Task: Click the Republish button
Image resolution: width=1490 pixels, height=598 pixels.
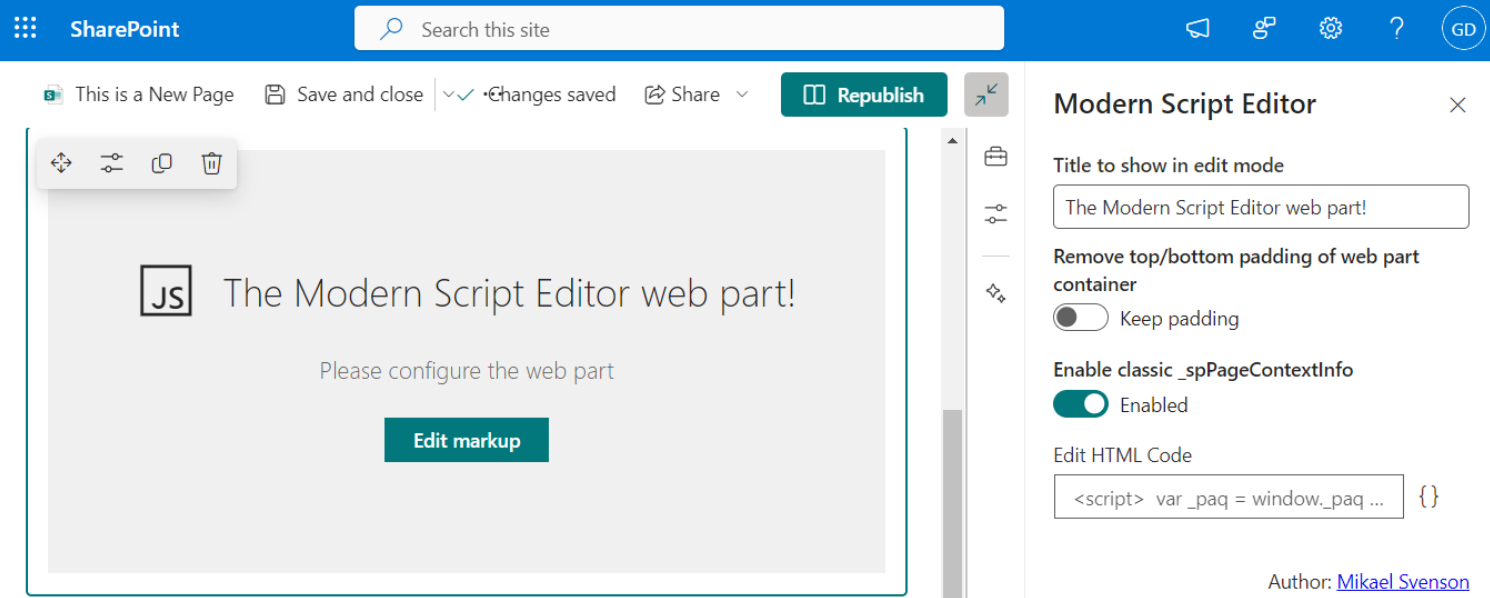Action: click(863, 94)
